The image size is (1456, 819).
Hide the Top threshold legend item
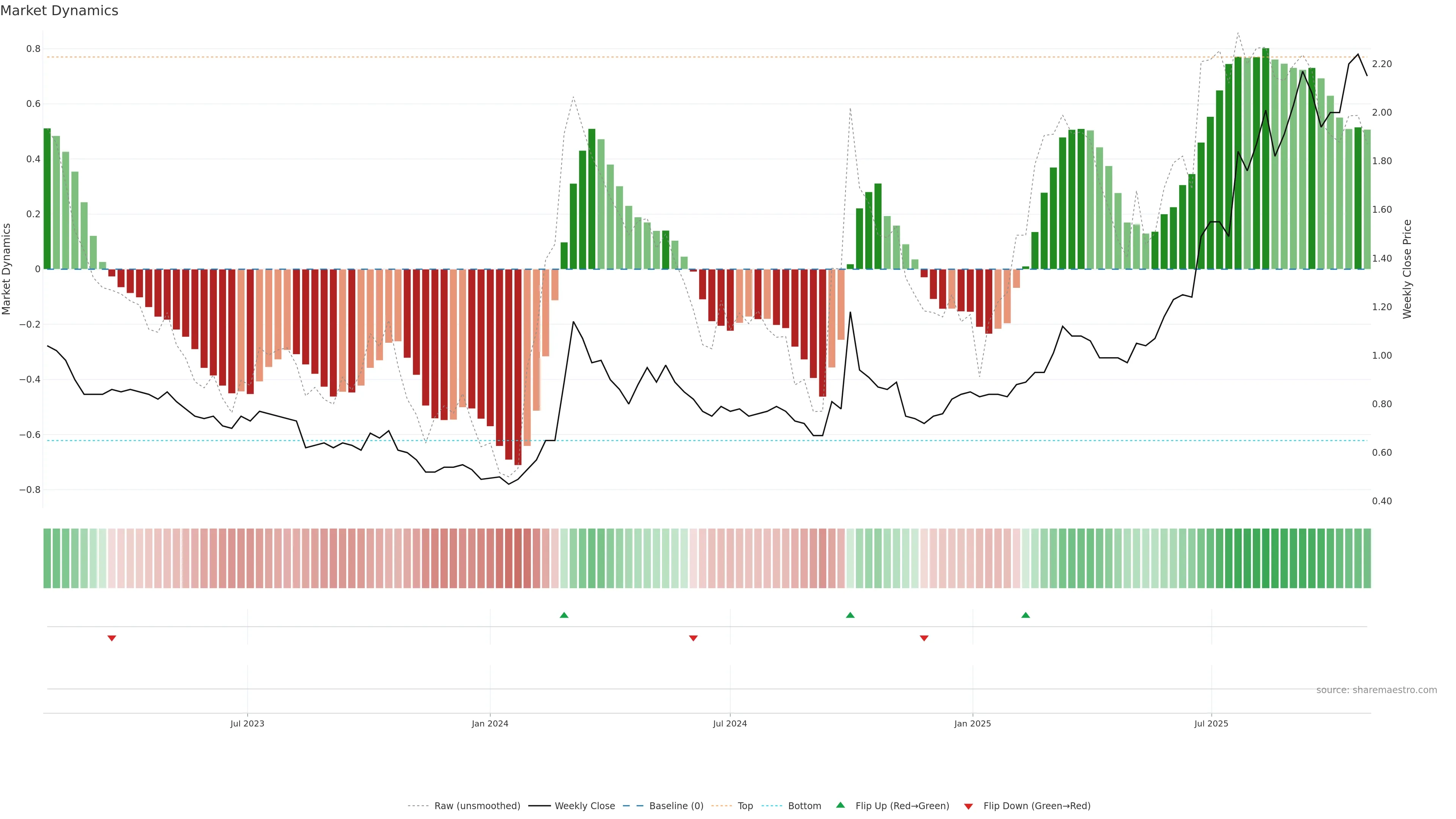(x=745, y=806)
